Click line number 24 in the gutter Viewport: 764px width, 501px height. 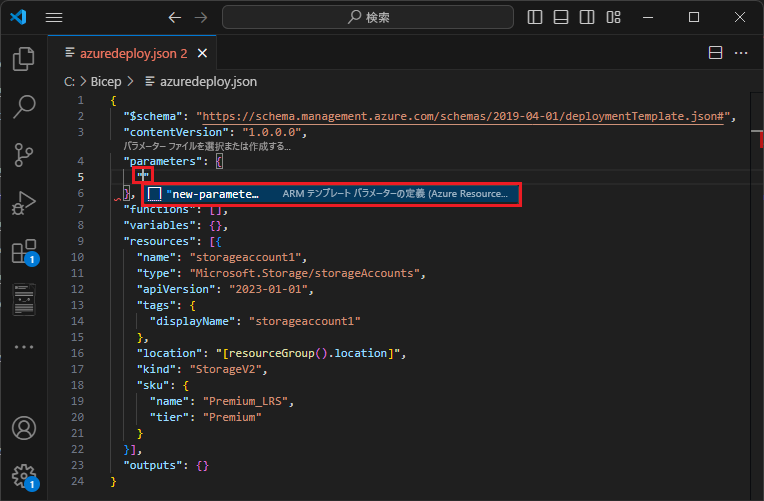coord(77,482)
